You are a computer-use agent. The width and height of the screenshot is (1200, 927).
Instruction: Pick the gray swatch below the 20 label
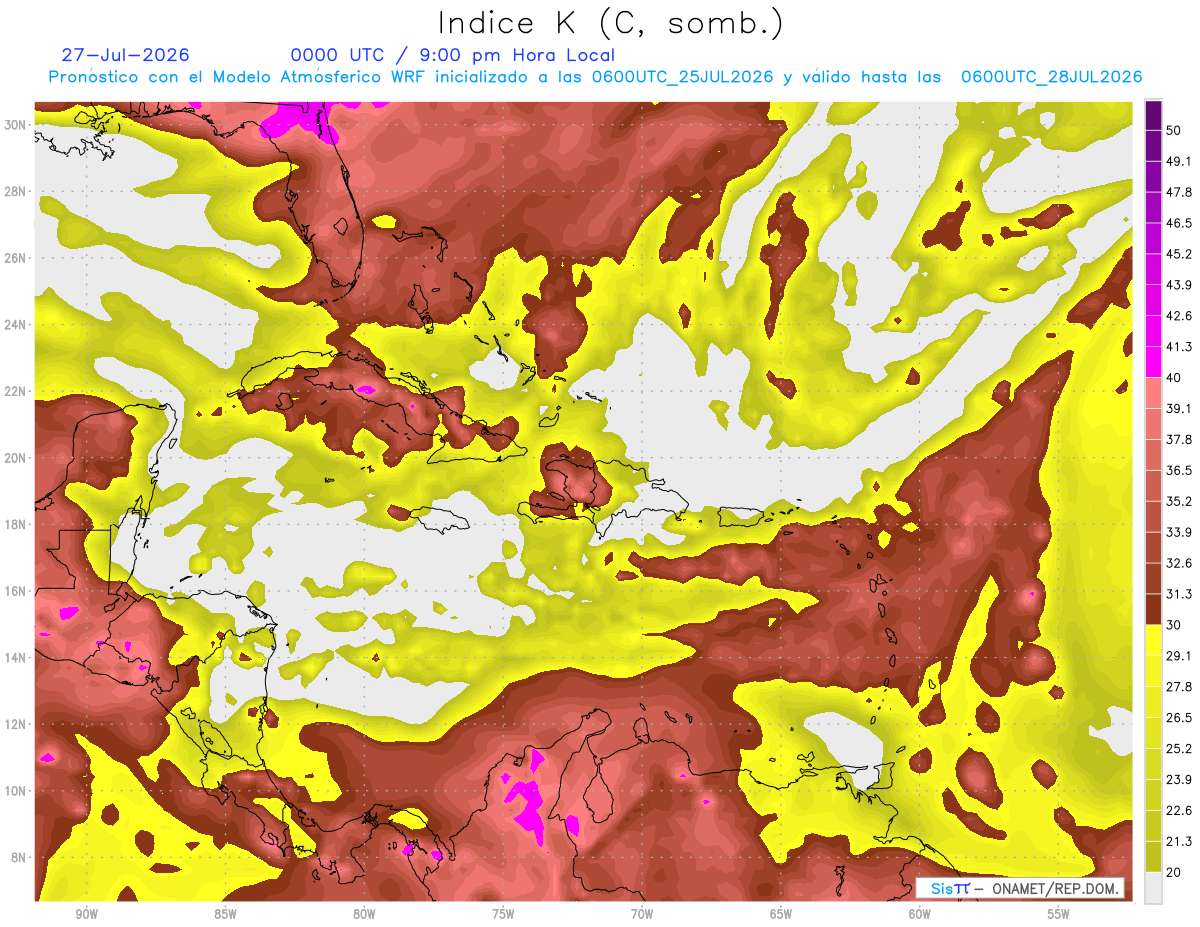click(1154, 888)
